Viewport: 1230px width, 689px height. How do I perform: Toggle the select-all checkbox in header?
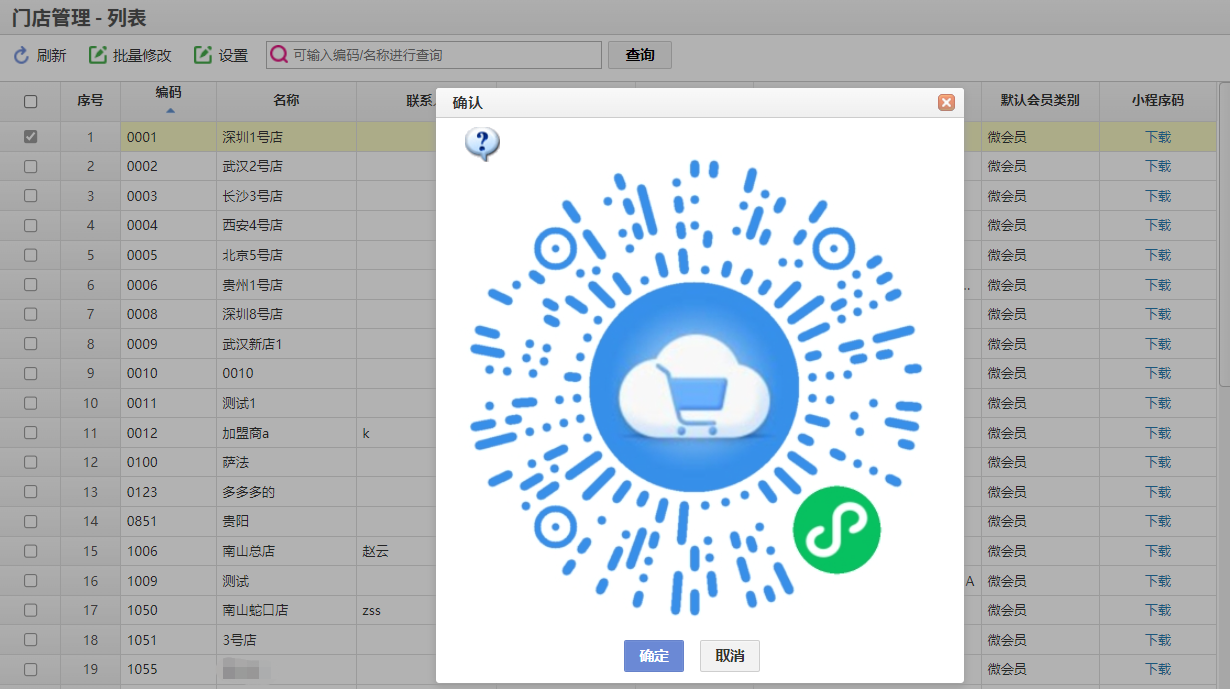[30, 101]
